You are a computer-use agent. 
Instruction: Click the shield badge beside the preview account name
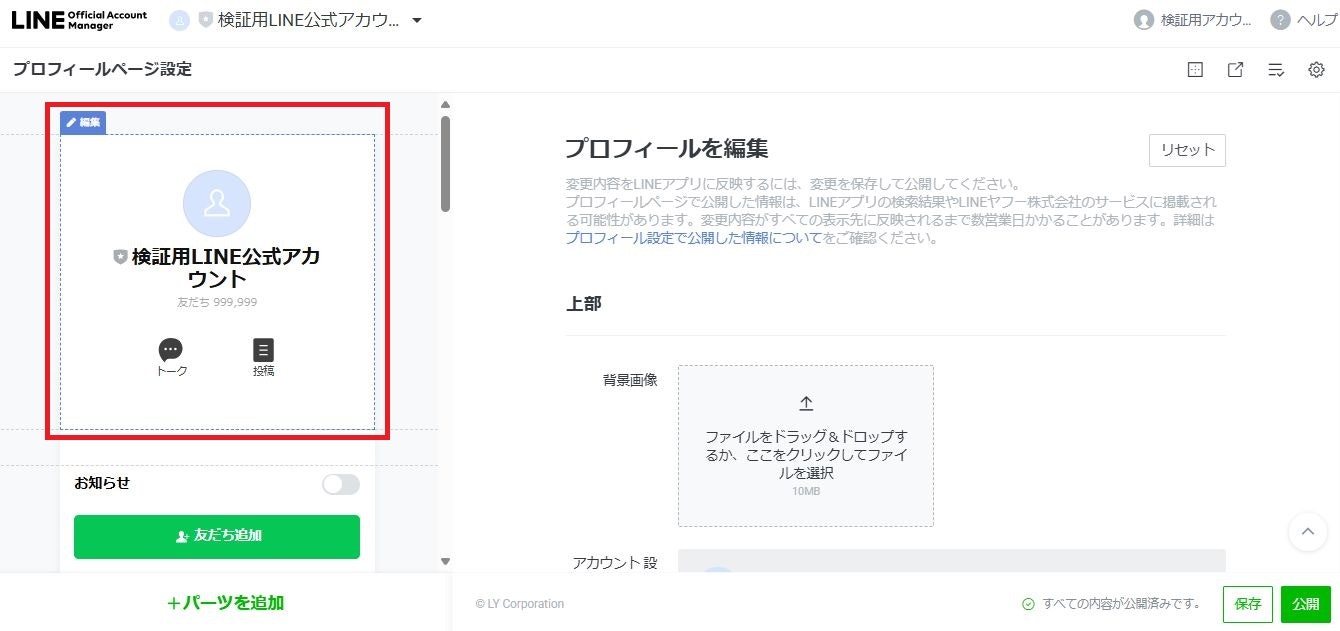click(x=121, y=257)
